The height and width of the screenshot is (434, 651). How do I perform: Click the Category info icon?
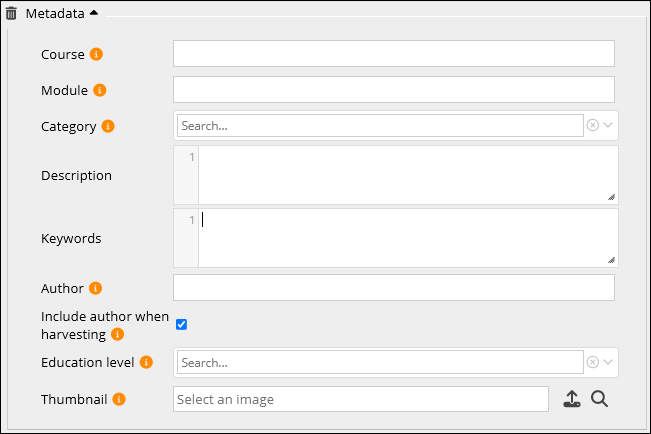[108, 126]
